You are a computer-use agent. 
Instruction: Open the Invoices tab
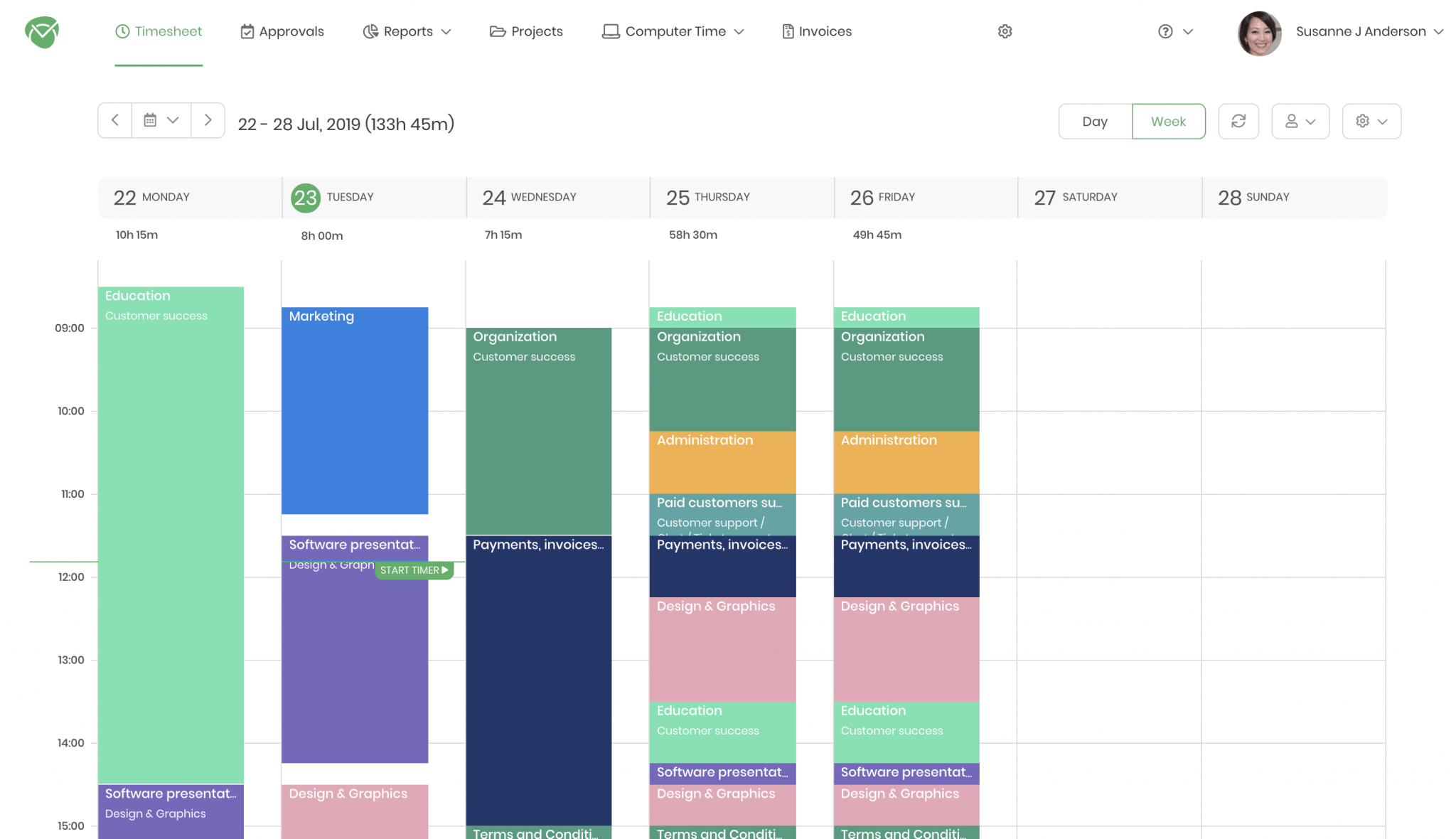[825, 31]
